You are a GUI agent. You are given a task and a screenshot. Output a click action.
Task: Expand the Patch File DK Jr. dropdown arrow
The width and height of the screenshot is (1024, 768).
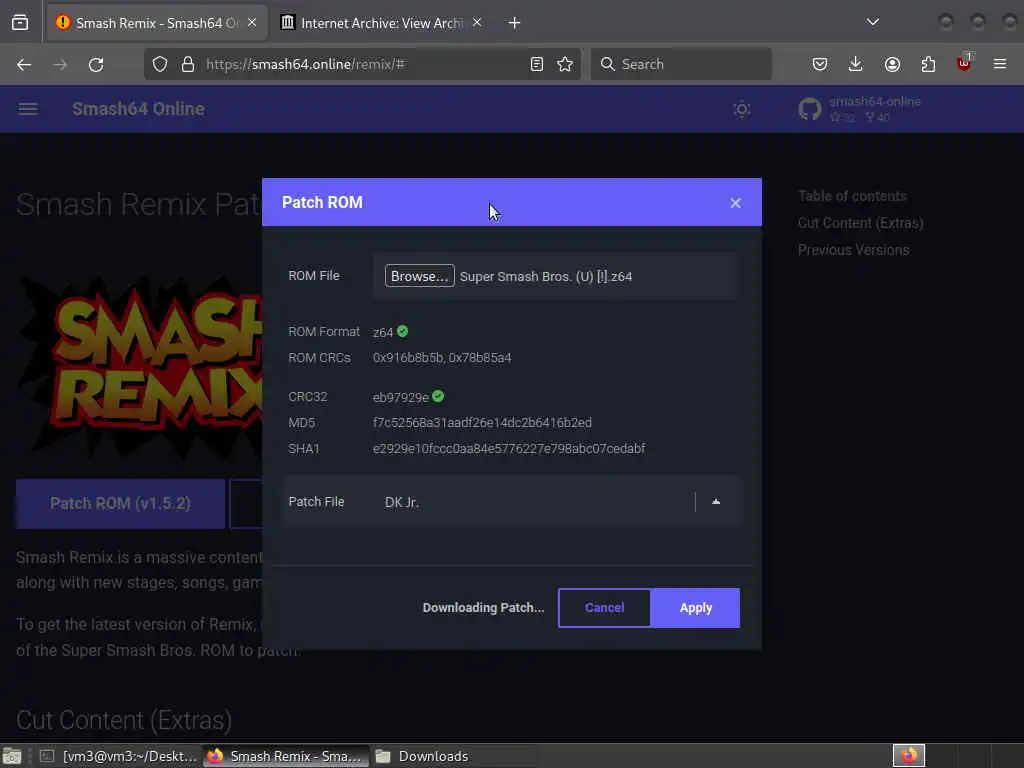pos(716,502)
